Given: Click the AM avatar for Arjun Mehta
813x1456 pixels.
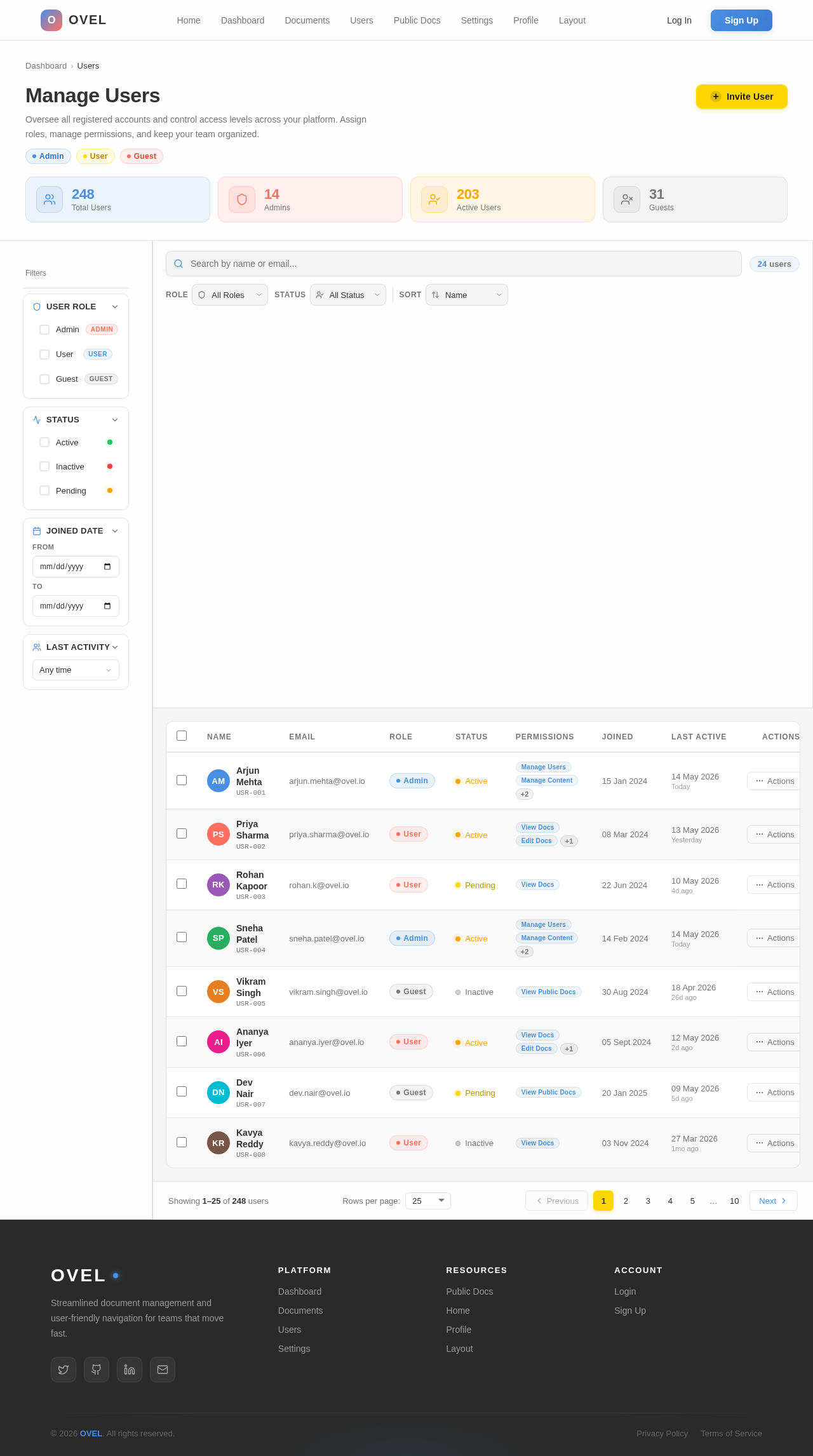Looking at the screenshot, I should pos(218,781).
